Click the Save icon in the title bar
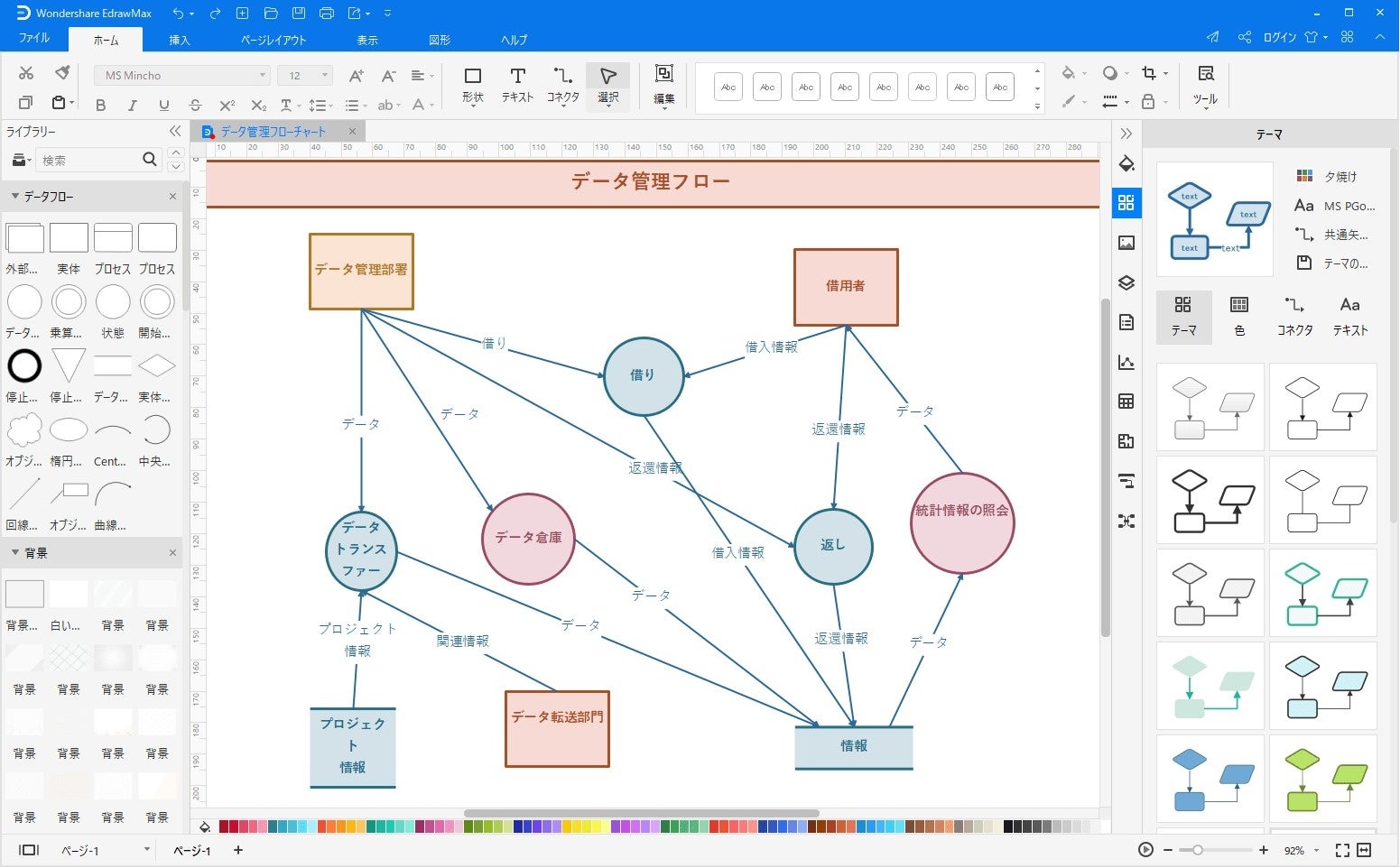Image resolution: width=1400 pixels, height=868 pixels. pyautogui.click(x=299, y=14)
